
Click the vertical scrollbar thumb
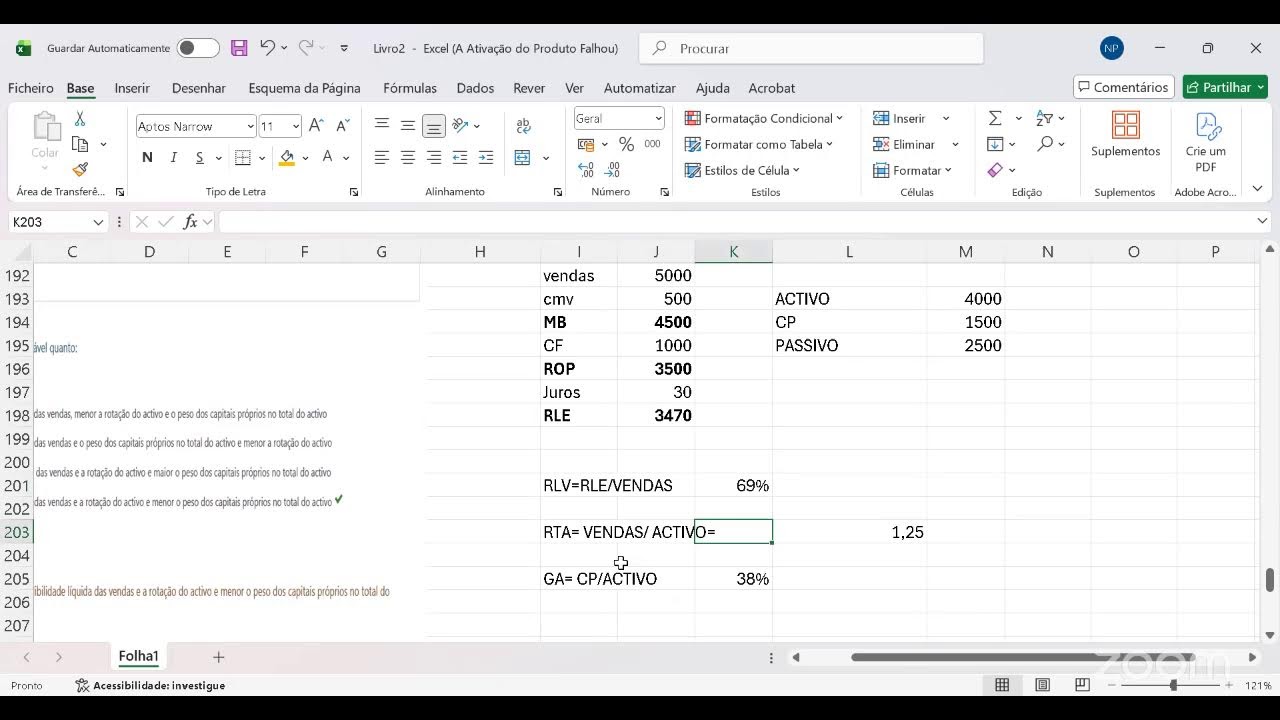pos(1270,580)
